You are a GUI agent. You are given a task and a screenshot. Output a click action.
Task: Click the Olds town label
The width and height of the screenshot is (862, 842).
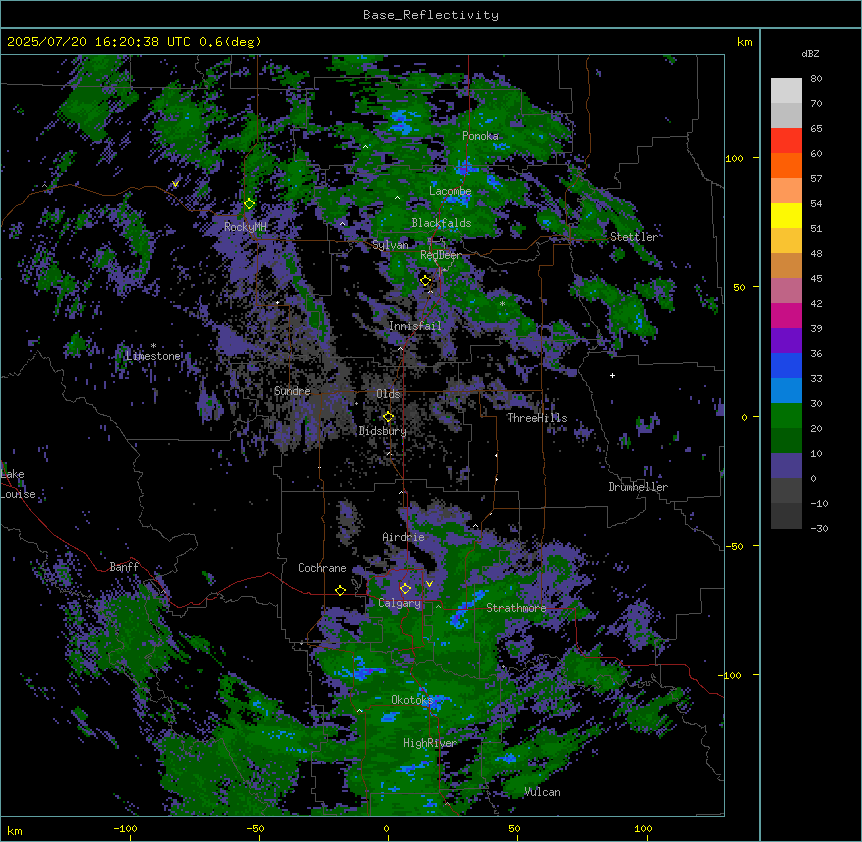[388, 394]
